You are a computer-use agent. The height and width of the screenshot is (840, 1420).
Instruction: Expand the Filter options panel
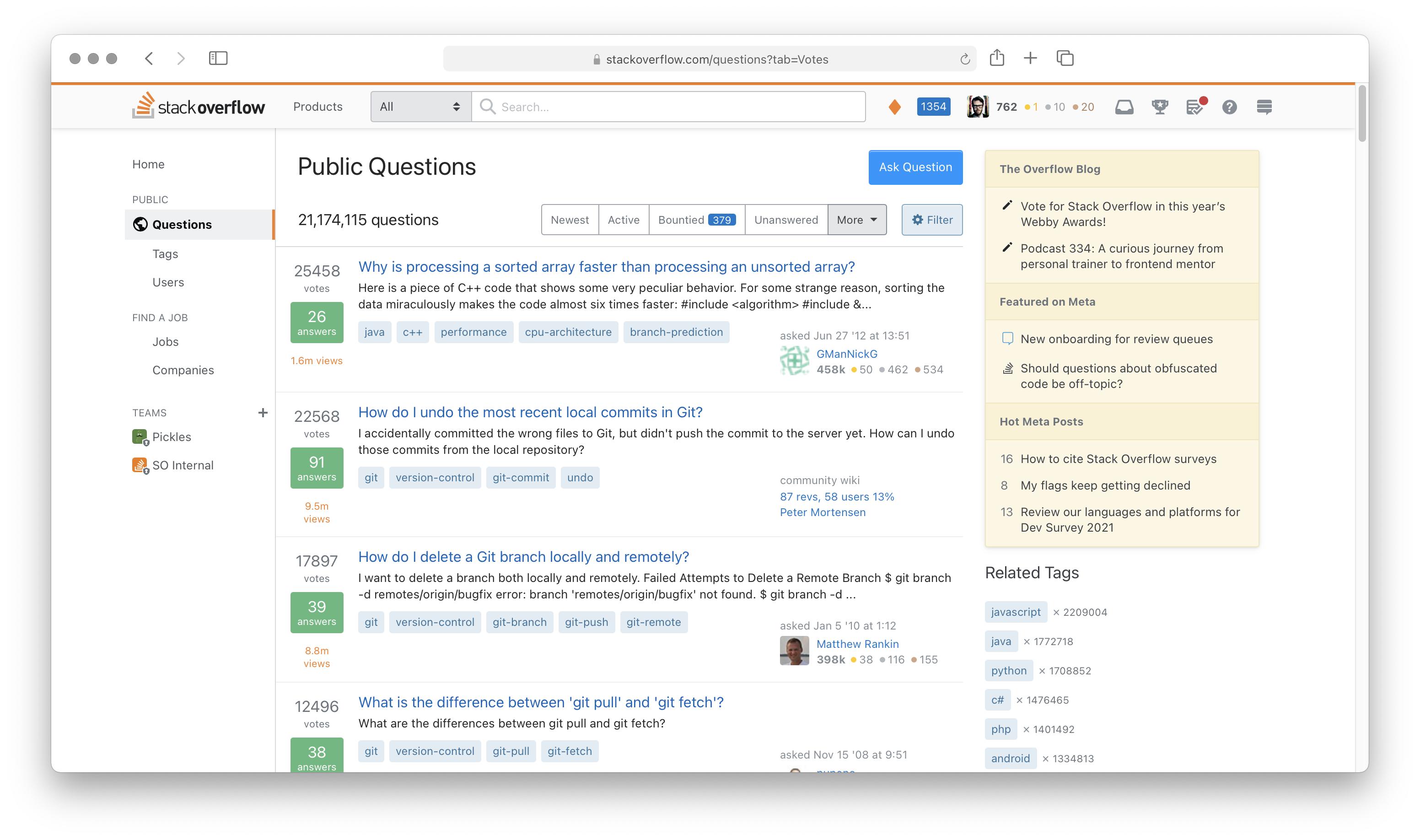tap(930, 220)
